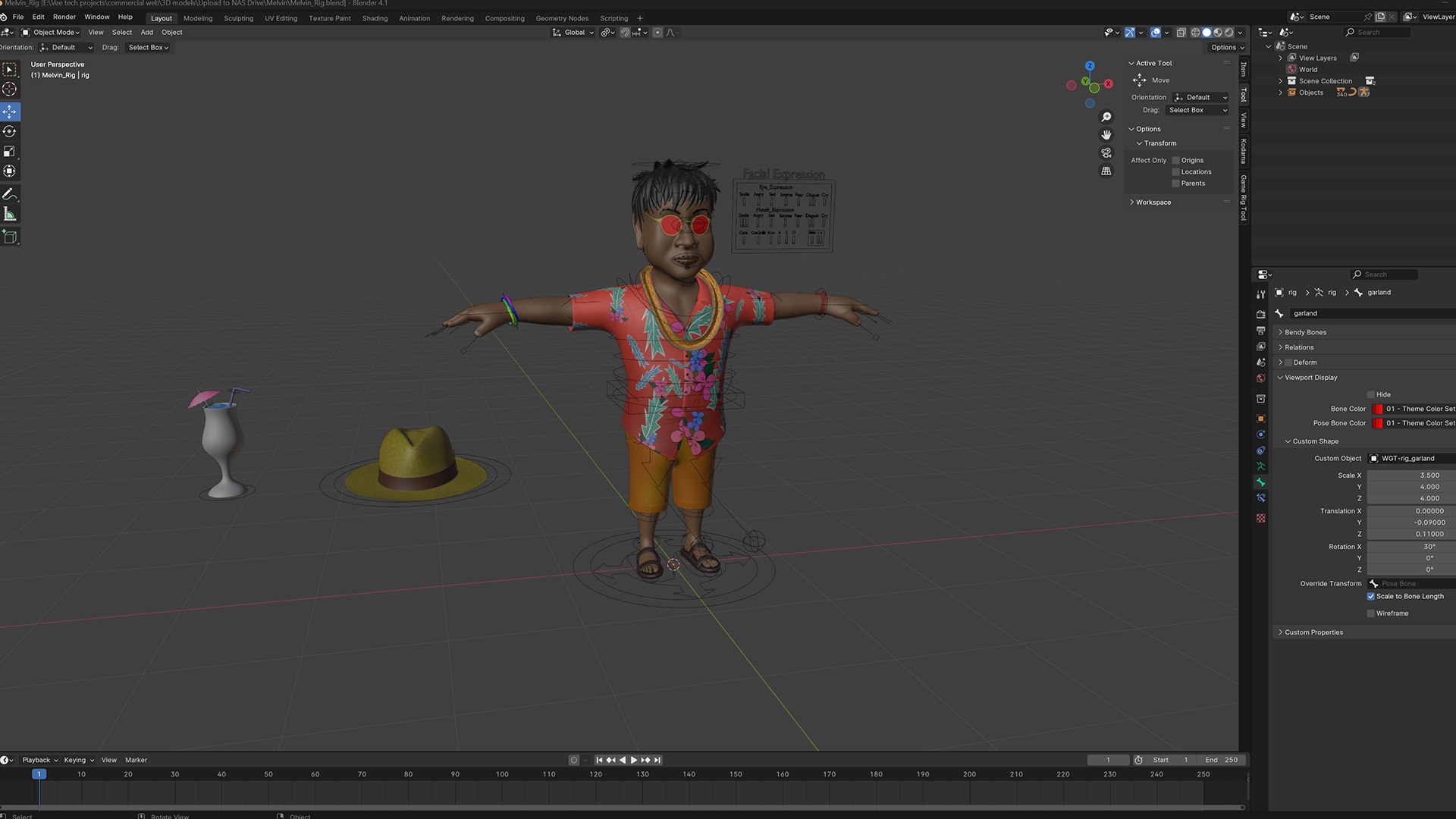The height and width of the screenshot is (819, 1456).
Task: Open the Object properties tab
Action: 1260,419
